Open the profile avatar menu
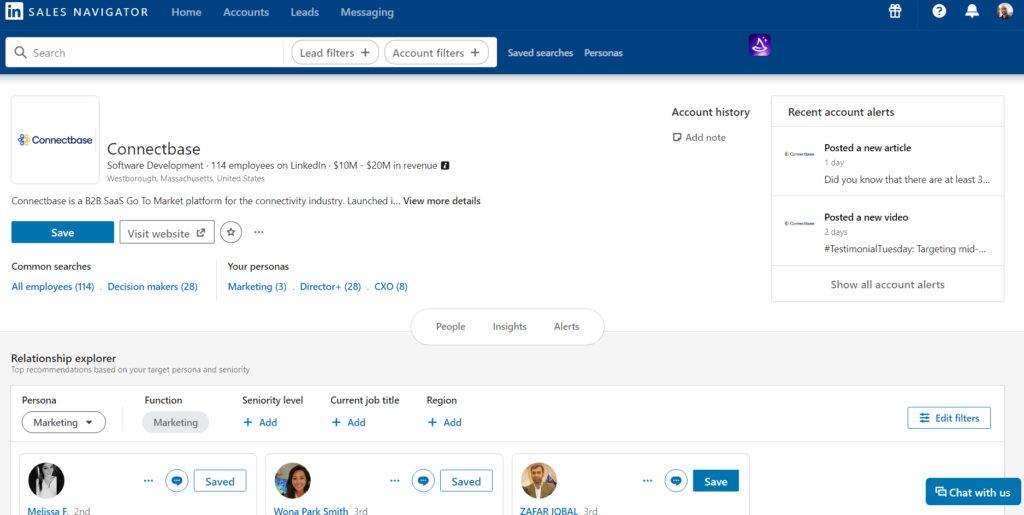Viewport: 1024px width, 515px height. [1004, 11]
